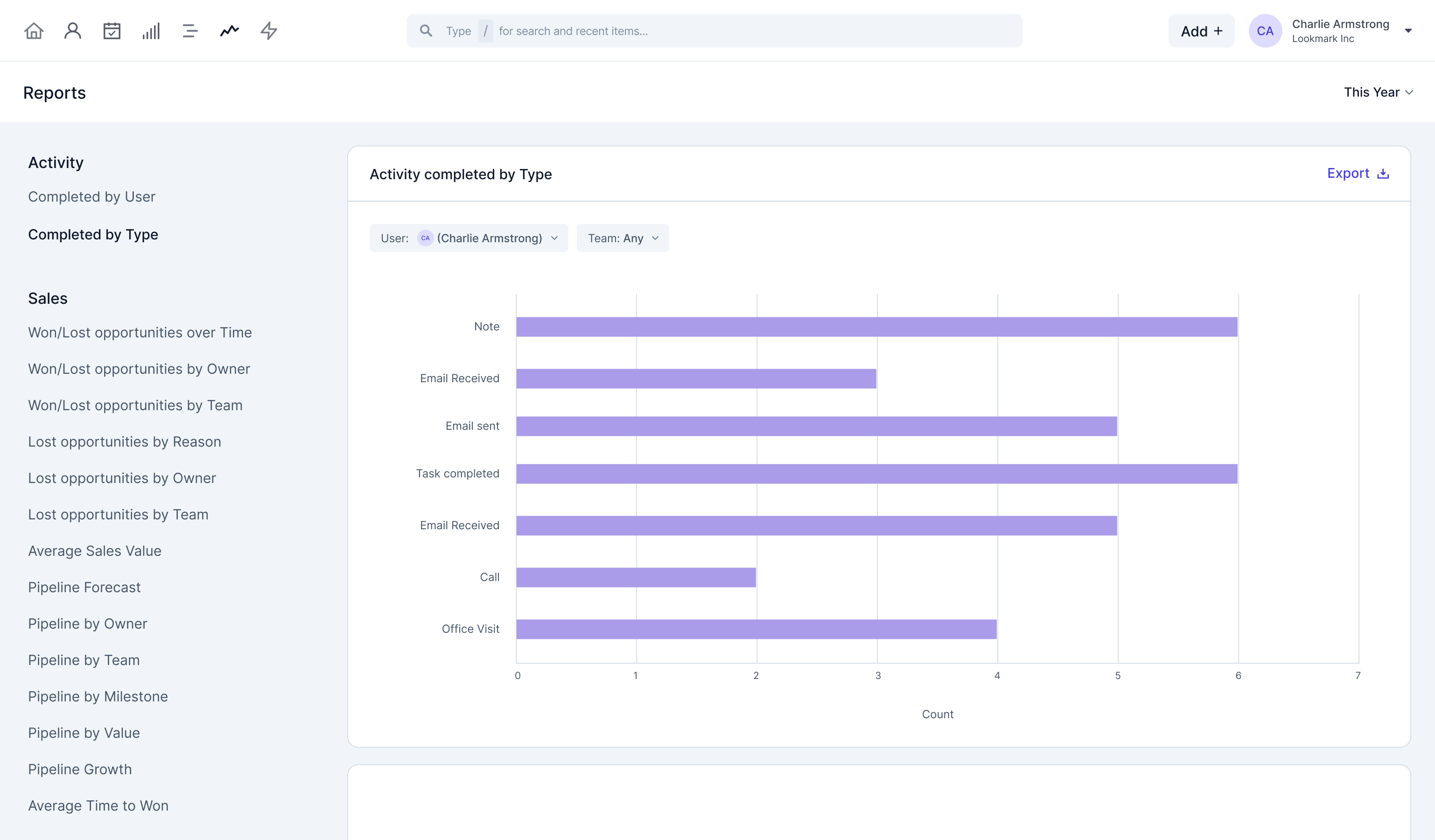This screenshot has width=1435, height=840.
Task: Select Completed by User report
Action: pos(92,196)
